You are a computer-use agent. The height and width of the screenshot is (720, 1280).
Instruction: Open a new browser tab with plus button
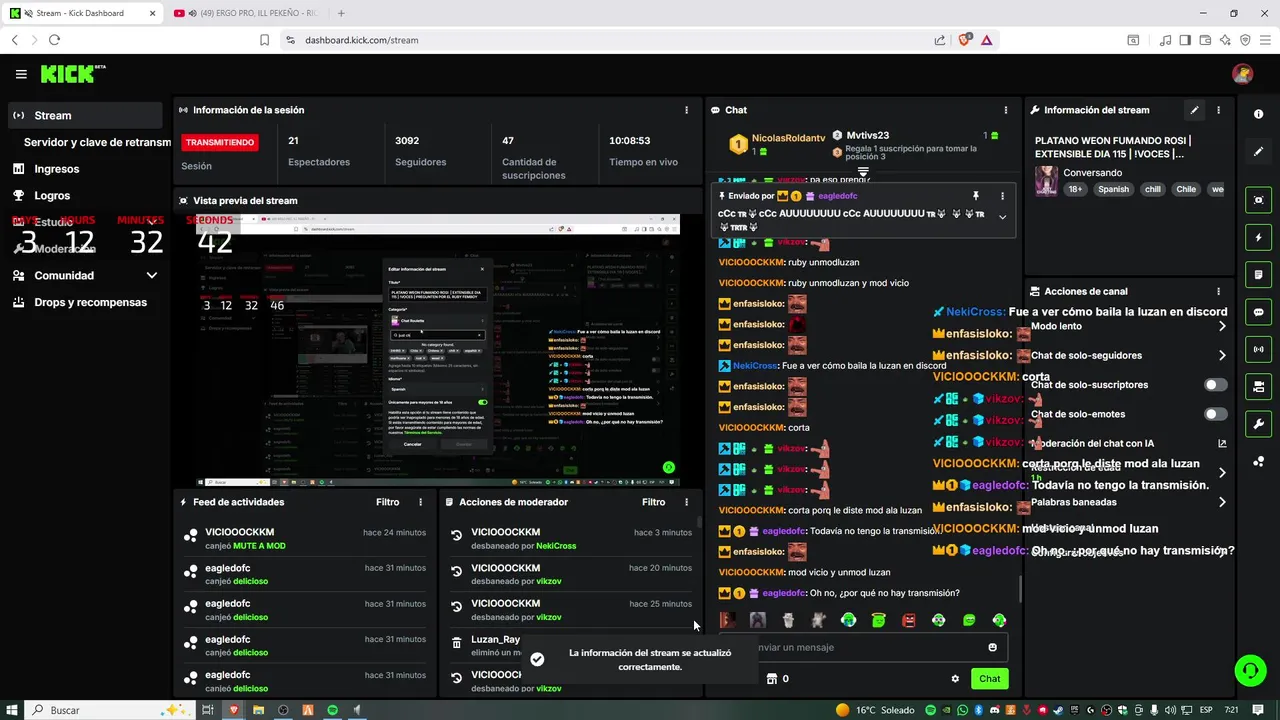(x=341, y=13)
